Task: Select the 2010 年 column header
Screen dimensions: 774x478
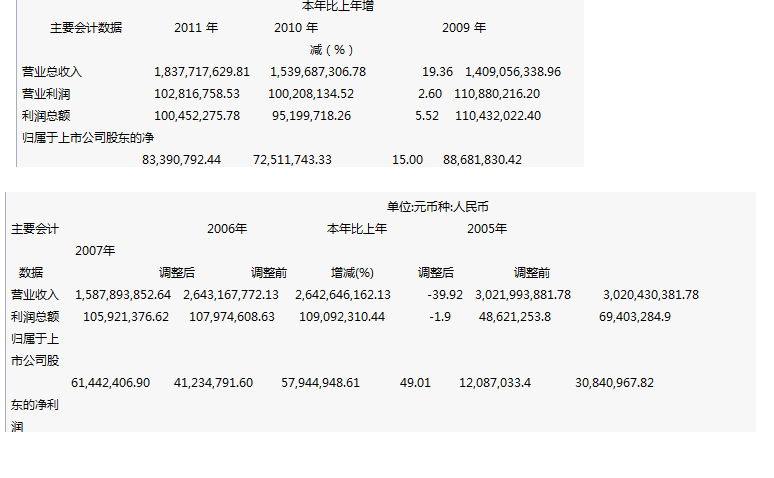Action: point(296,27)
